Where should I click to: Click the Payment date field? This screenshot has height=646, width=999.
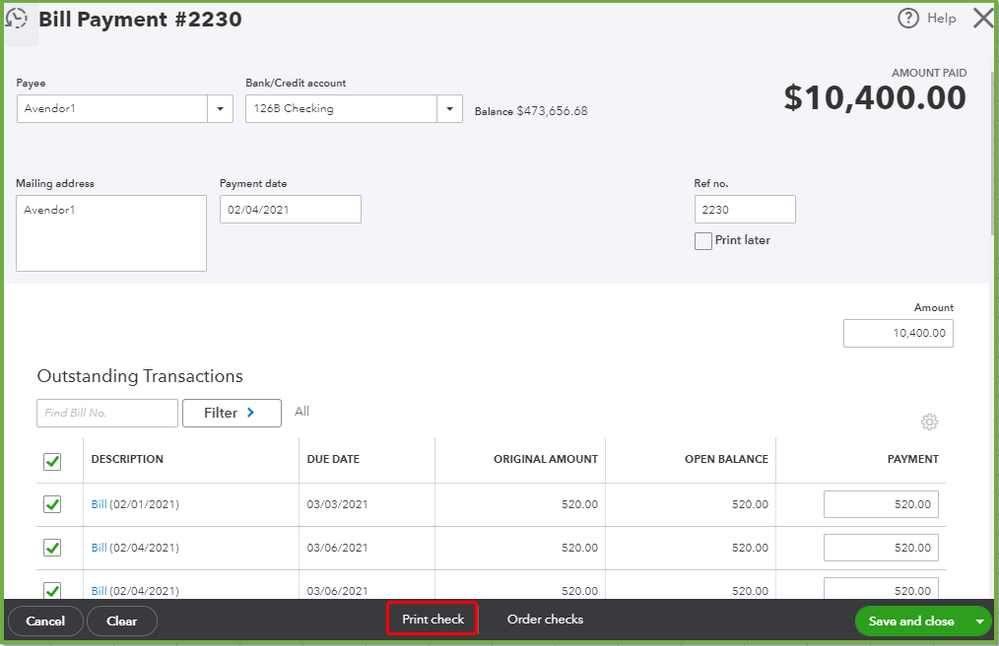(290, 209)
